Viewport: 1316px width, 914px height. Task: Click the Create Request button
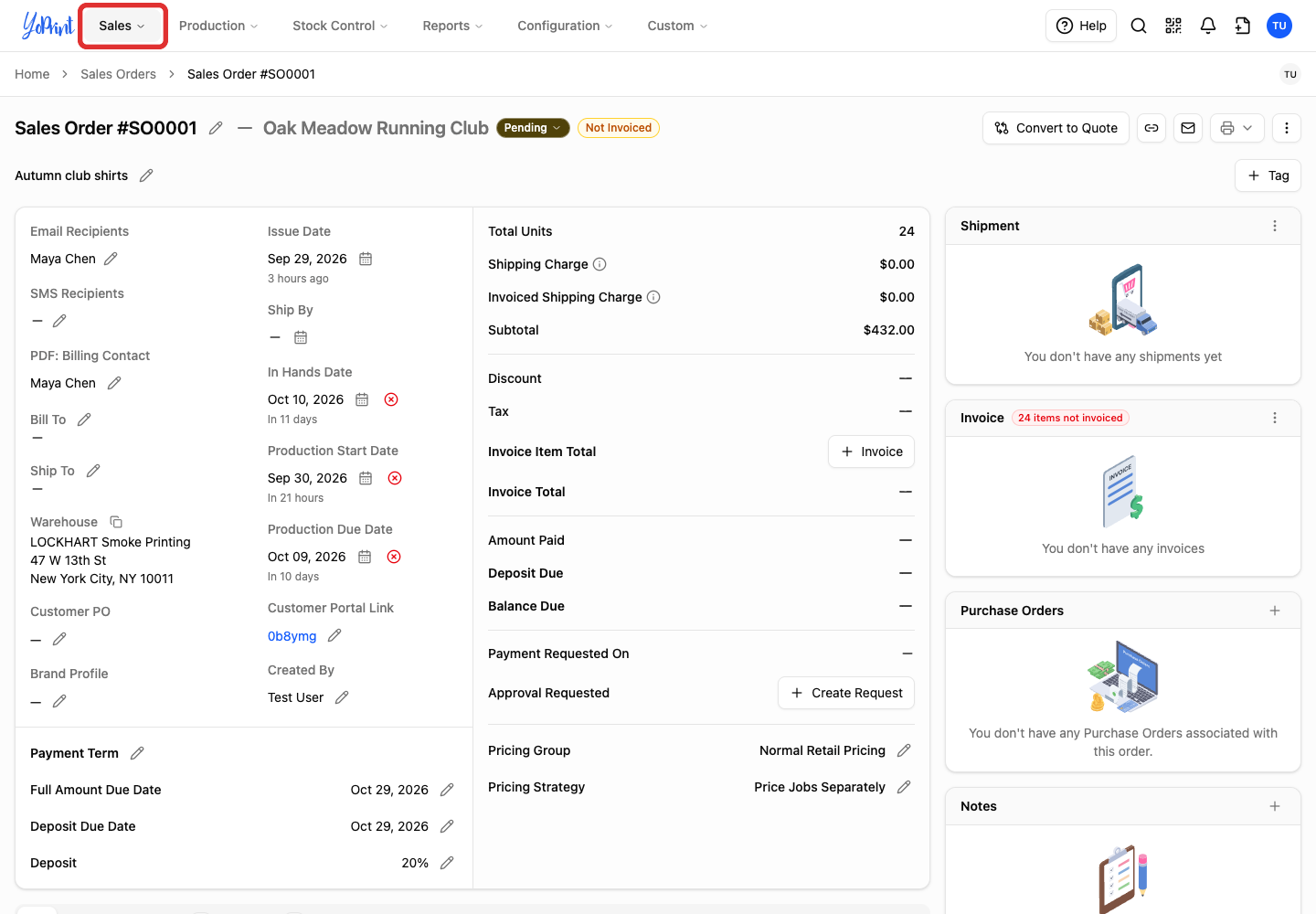click(846, 693)
